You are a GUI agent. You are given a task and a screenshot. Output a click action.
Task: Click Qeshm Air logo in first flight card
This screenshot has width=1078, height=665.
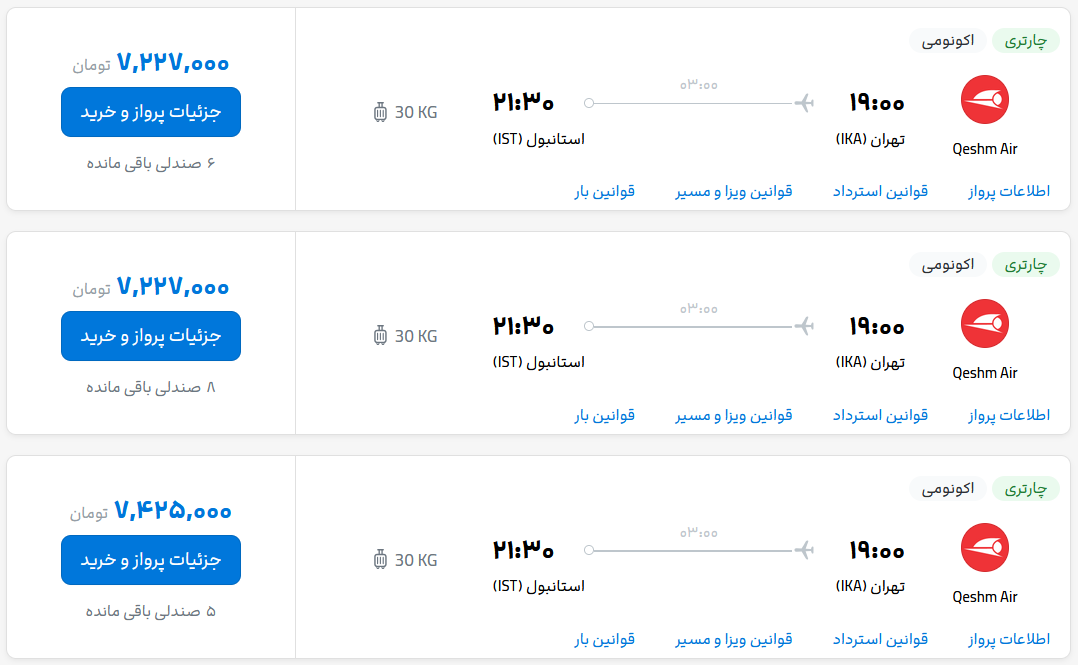984,100
